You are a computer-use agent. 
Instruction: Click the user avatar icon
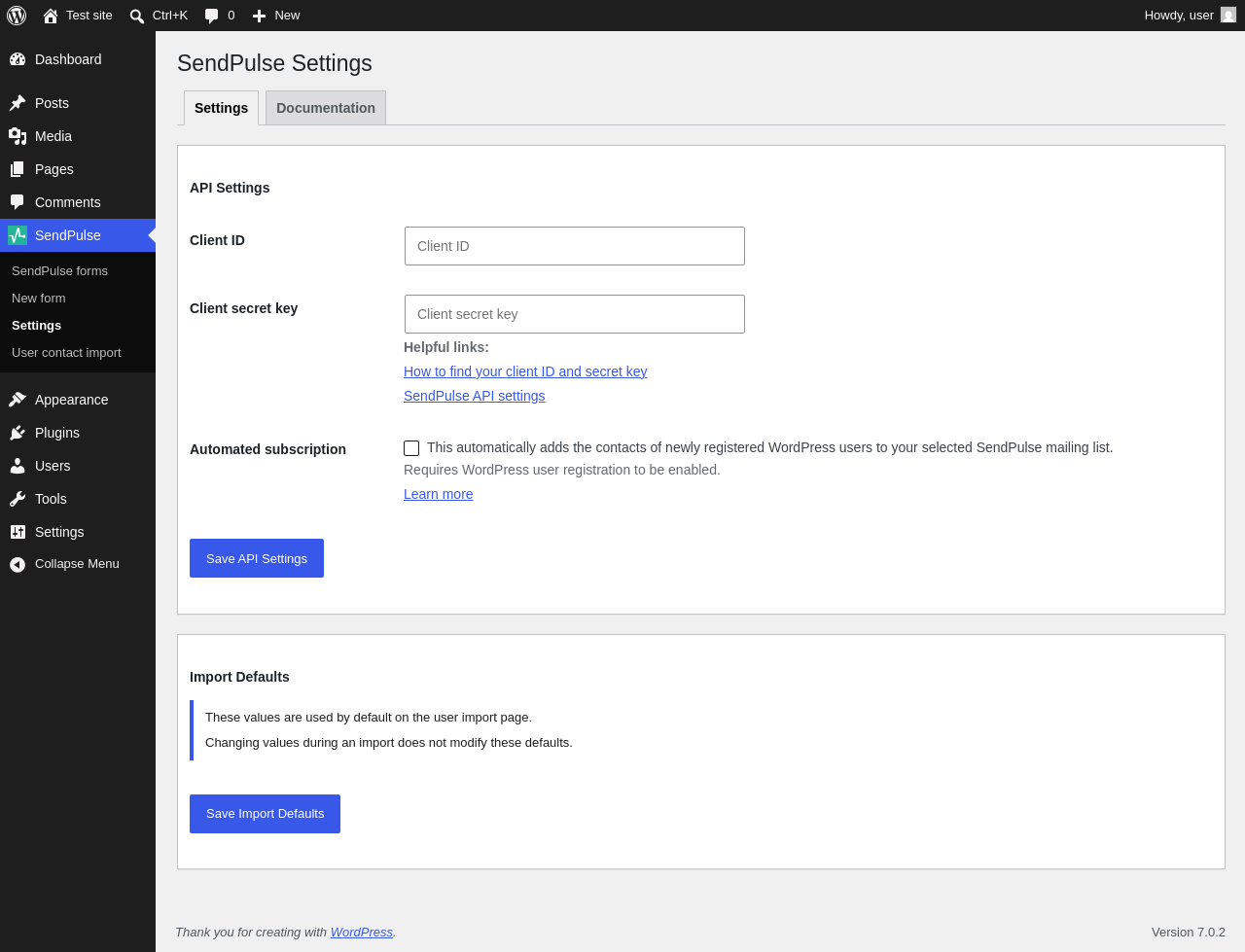(1228, 15)
